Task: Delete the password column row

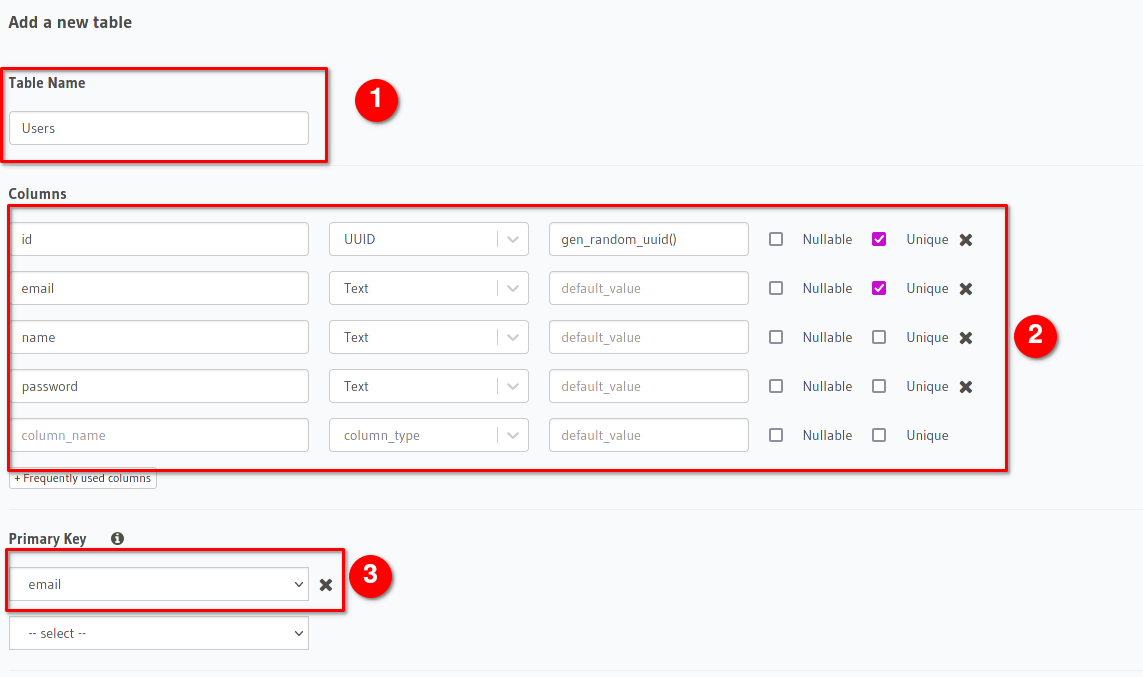Action: click(x=966, y=387)
